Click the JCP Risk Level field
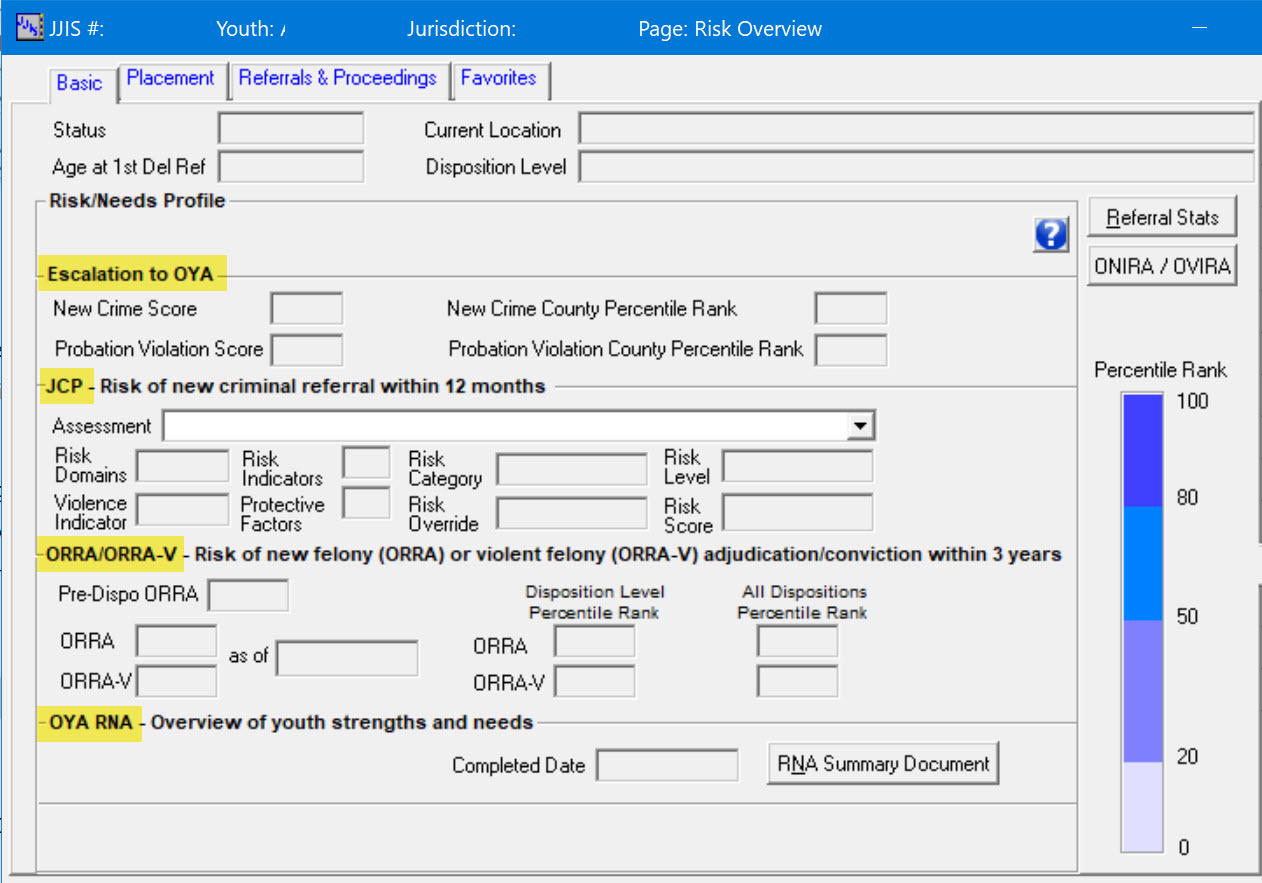 pos(797,466)
